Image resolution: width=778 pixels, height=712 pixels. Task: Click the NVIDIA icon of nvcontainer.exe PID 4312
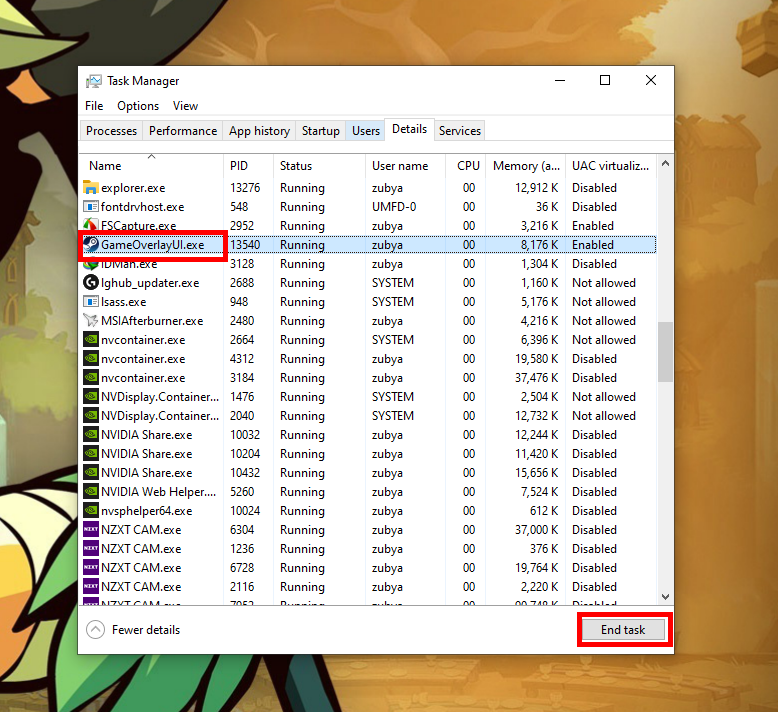pyautogui.click(x=91, y=358)
